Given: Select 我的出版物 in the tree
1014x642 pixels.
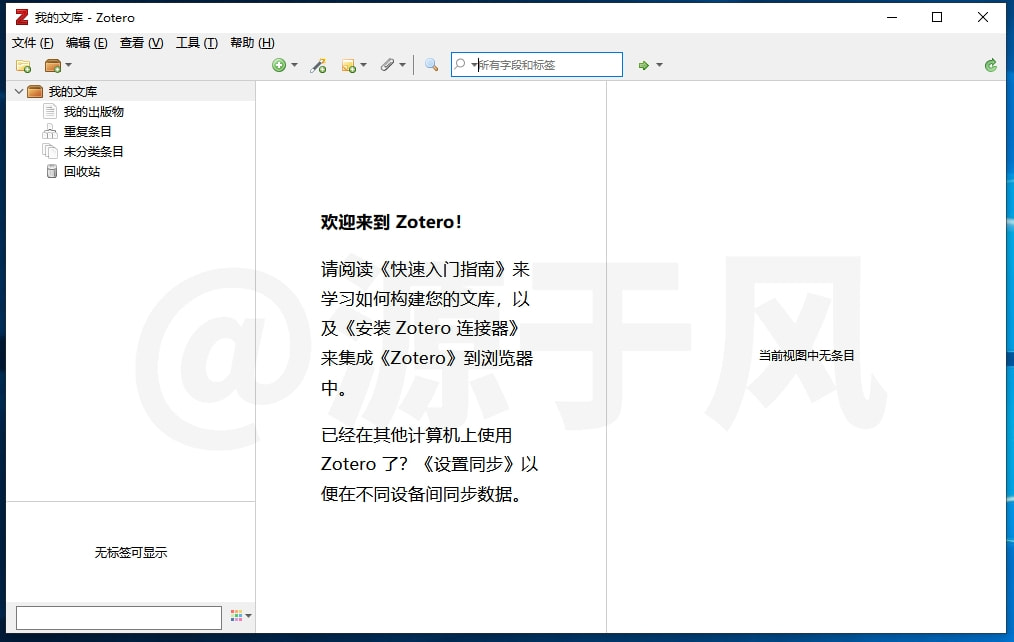Looking at the screenshot, I should (x=93, y=112).
